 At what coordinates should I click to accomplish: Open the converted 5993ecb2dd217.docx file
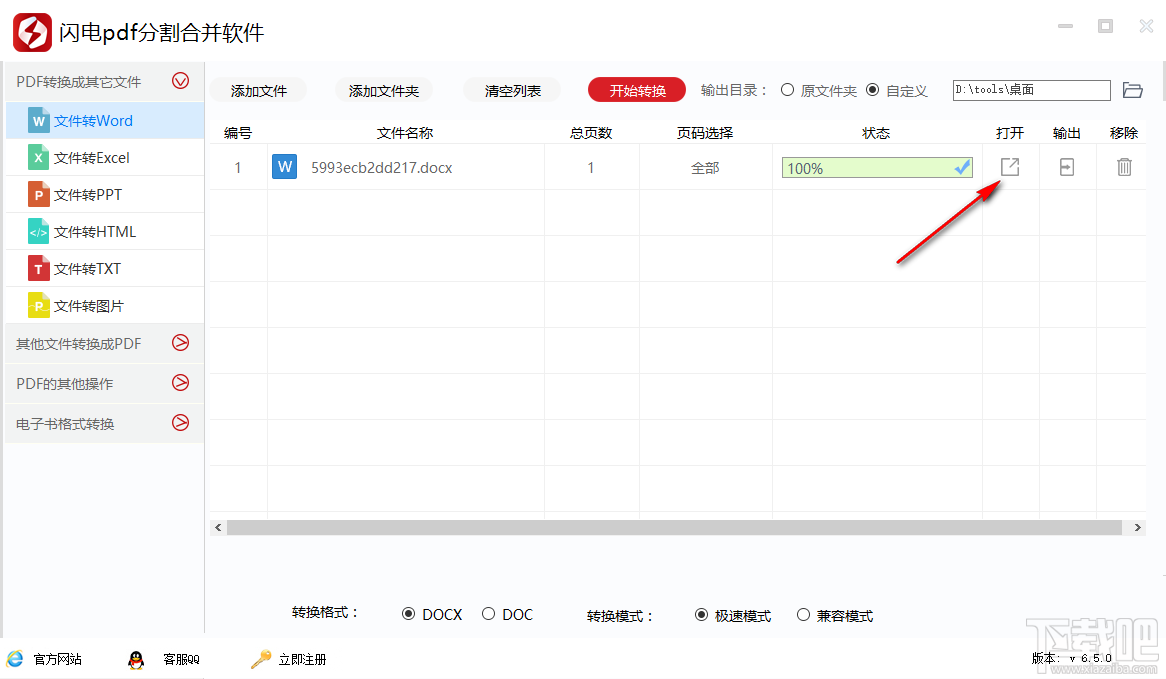(x=1009, y=167)
